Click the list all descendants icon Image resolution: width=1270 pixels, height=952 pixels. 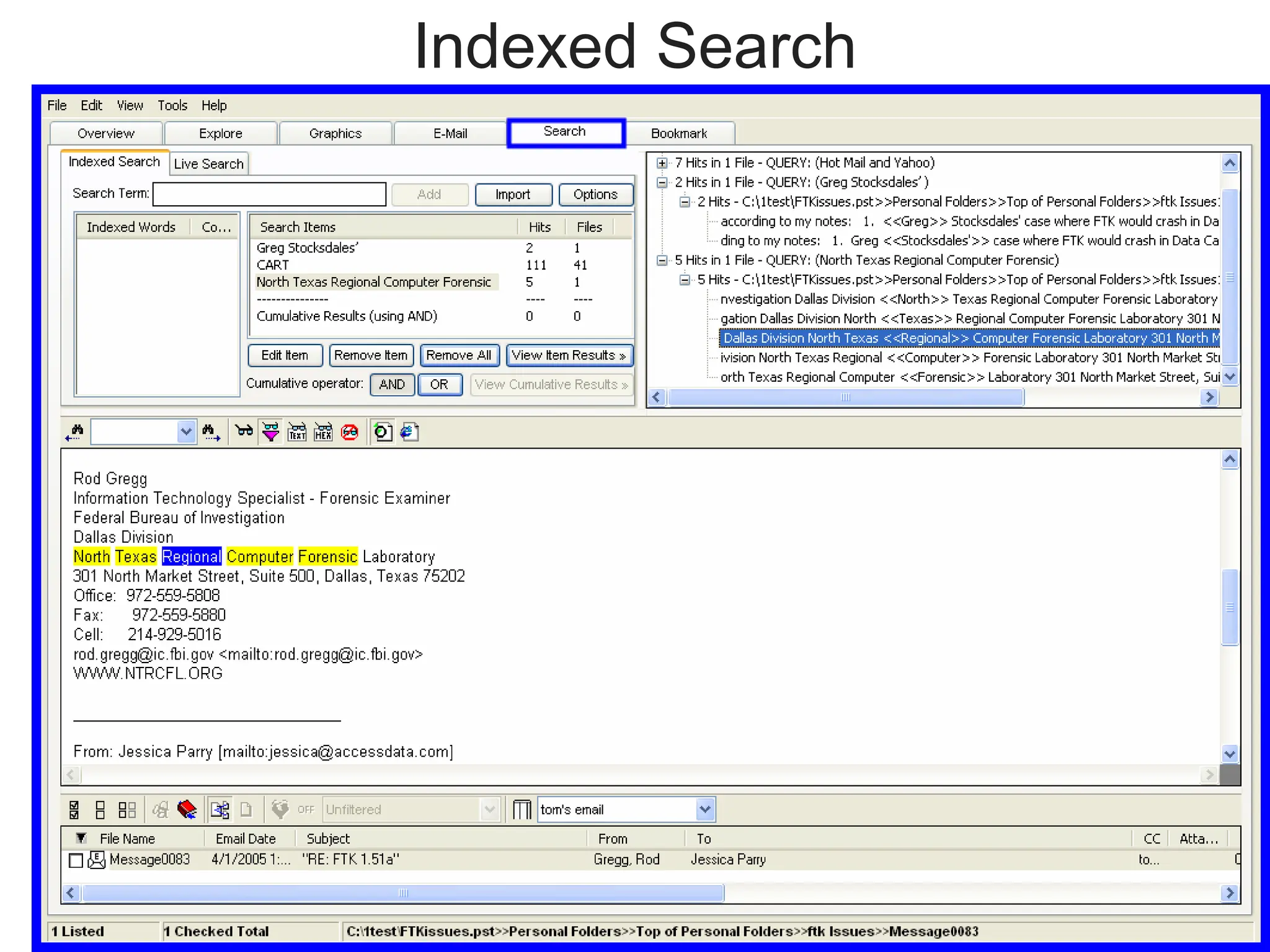220,809
